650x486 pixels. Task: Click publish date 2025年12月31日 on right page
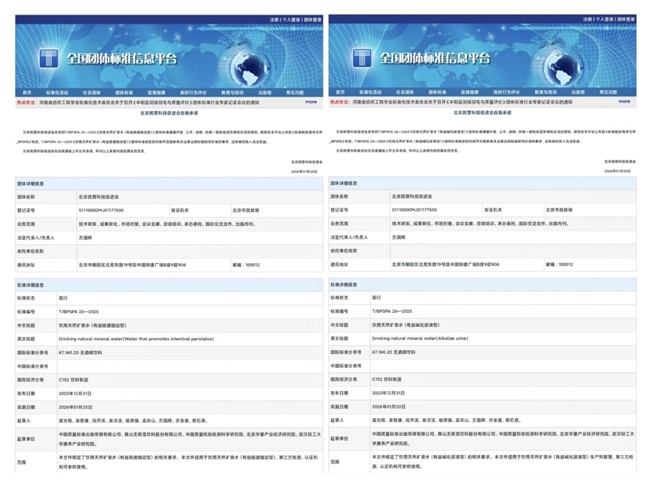[388, 394]
